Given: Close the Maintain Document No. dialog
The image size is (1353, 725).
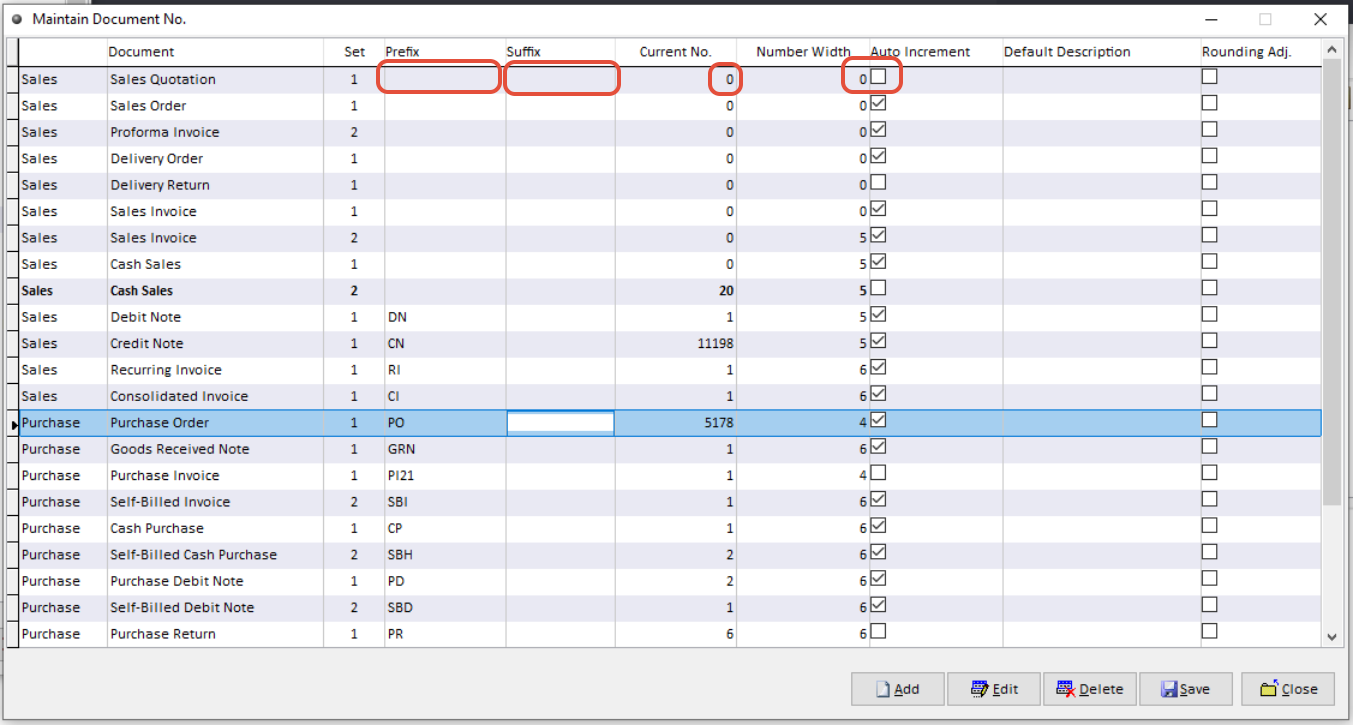Looking at the screenshot, I should (1288, 689).
